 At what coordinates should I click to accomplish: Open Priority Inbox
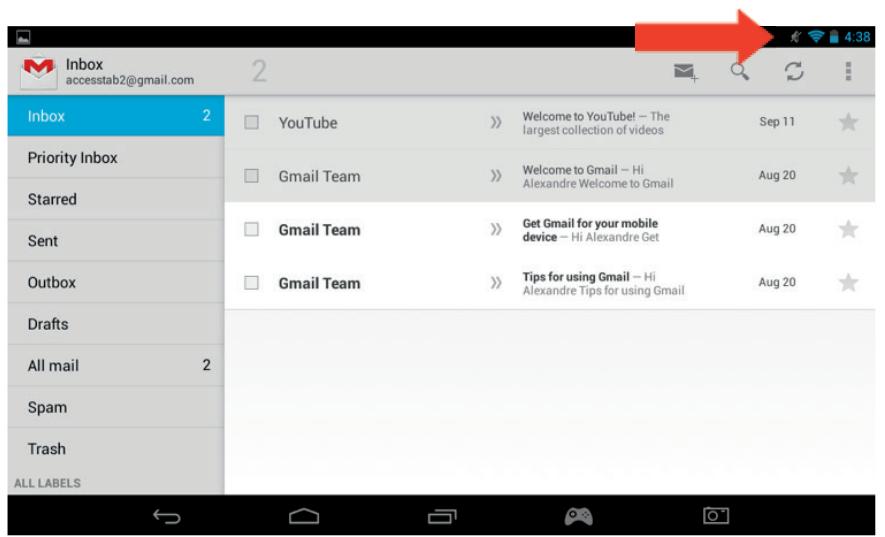coord(116,158)
